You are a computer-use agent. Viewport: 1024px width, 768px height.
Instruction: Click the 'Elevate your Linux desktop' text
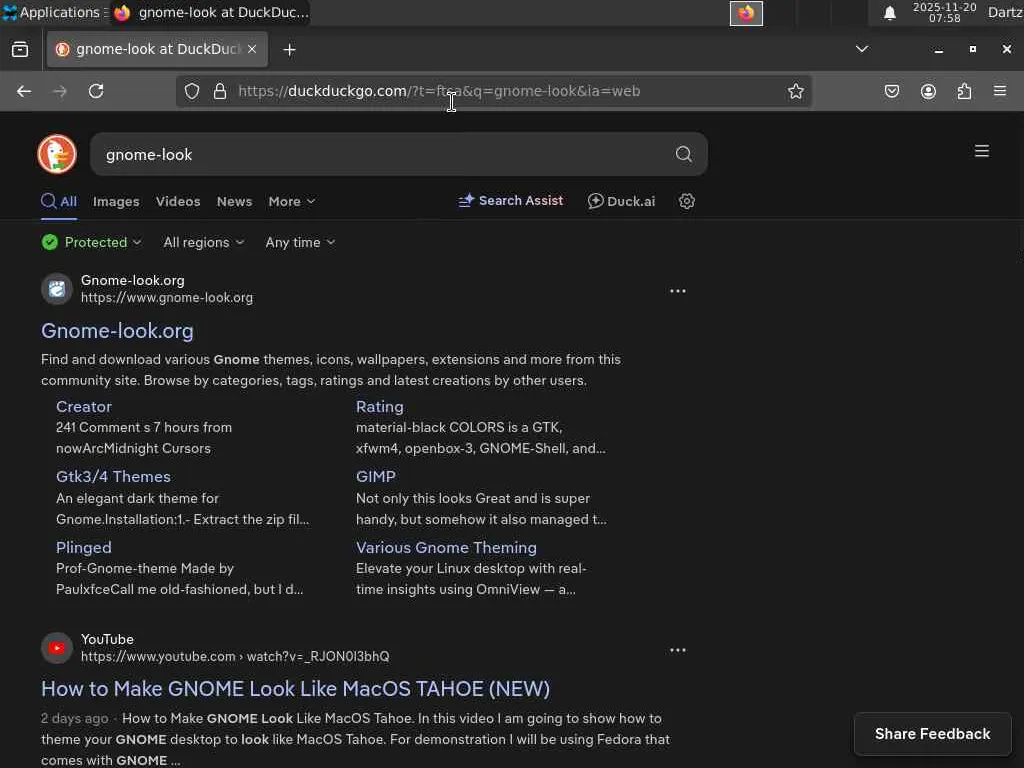pos(471,568)
